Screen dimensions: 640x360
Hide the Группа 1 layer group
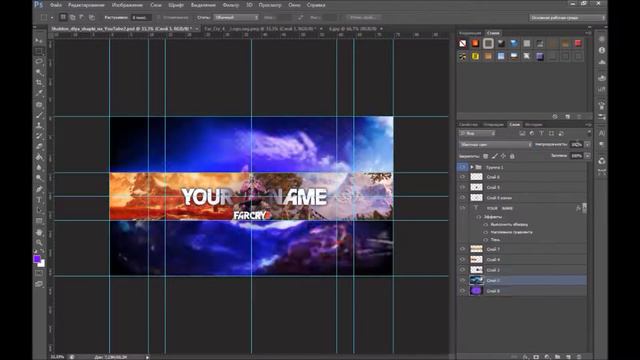462,167
